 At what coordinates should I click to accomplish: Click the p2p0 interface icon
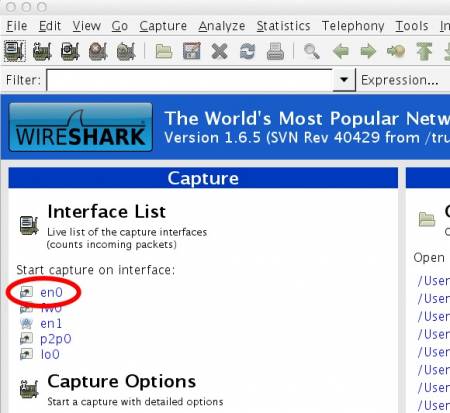pos(26,339)
